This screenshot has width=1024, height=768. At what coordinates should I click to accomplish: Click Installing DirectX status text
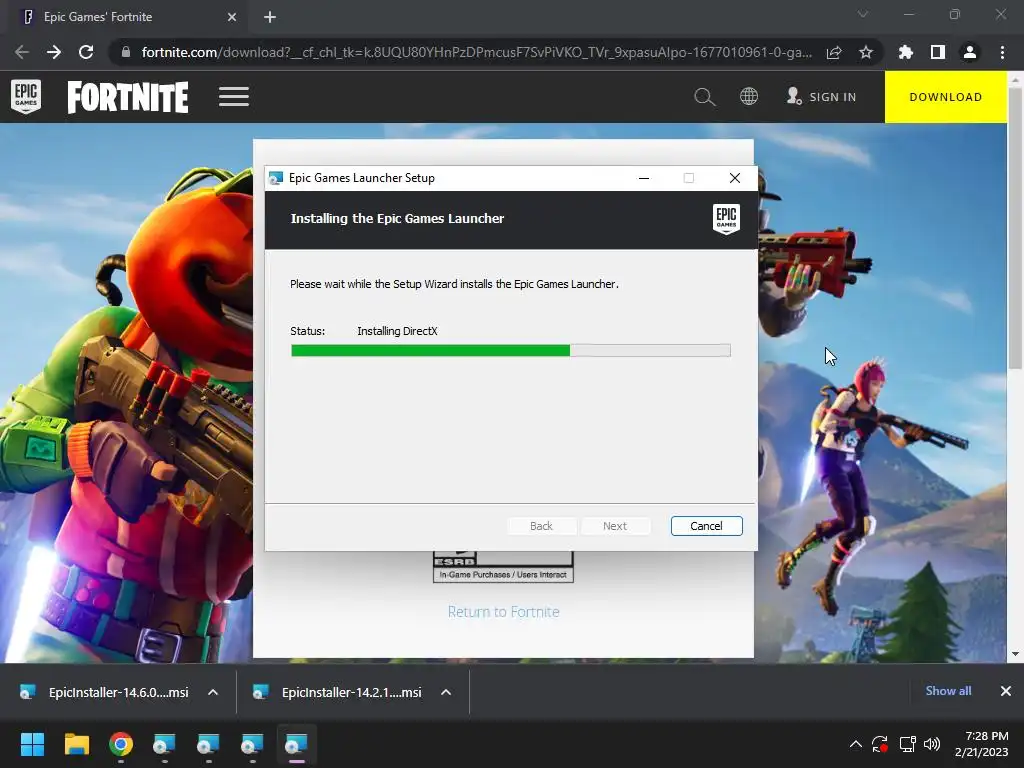coord(397,331)
